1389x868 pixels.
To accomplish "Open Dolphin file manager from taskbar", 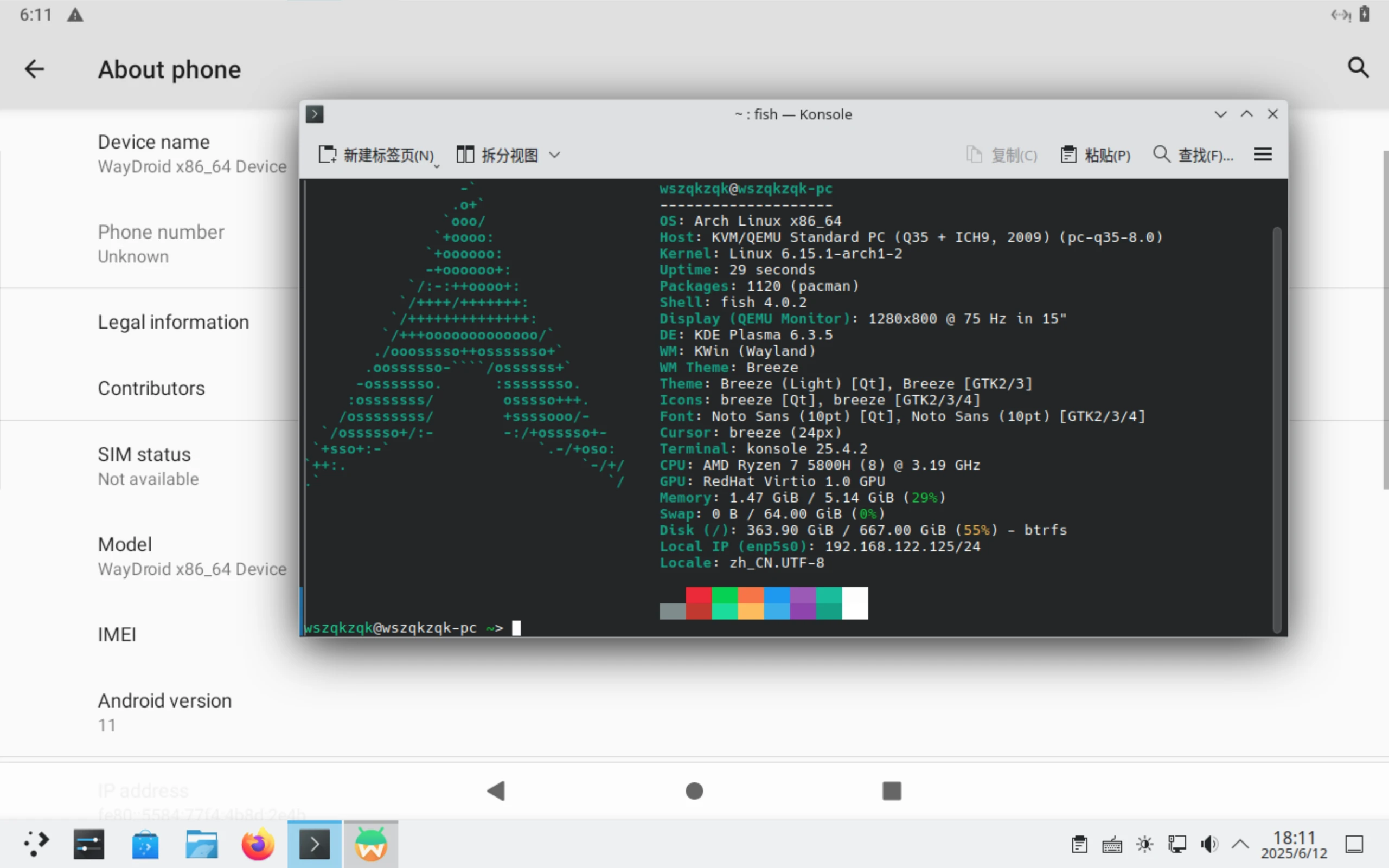I will (202, 845).
